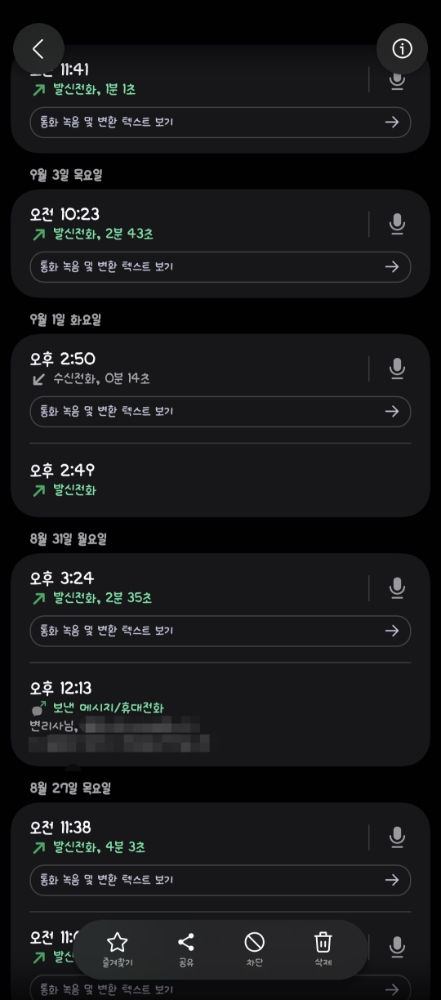Delete history with 삭제 trash icon
Viewport: 441px width, 1000px height.
tap(323, 949)
